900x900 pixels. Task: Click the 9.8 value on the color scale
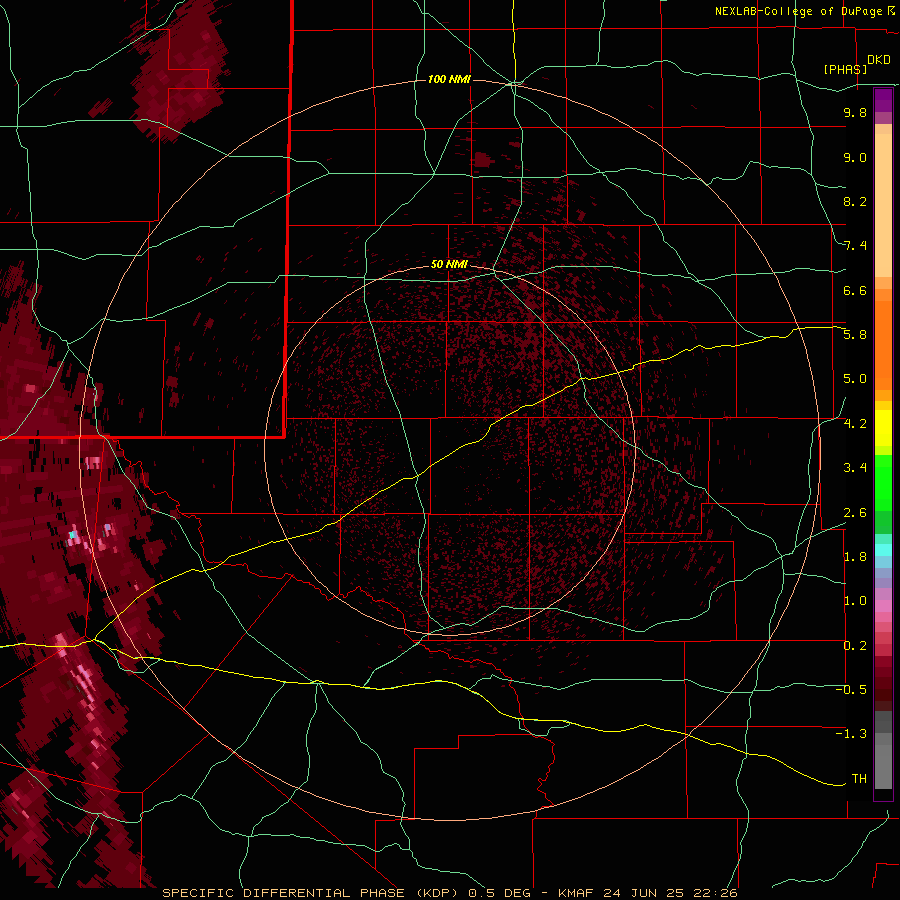[855, 112]
